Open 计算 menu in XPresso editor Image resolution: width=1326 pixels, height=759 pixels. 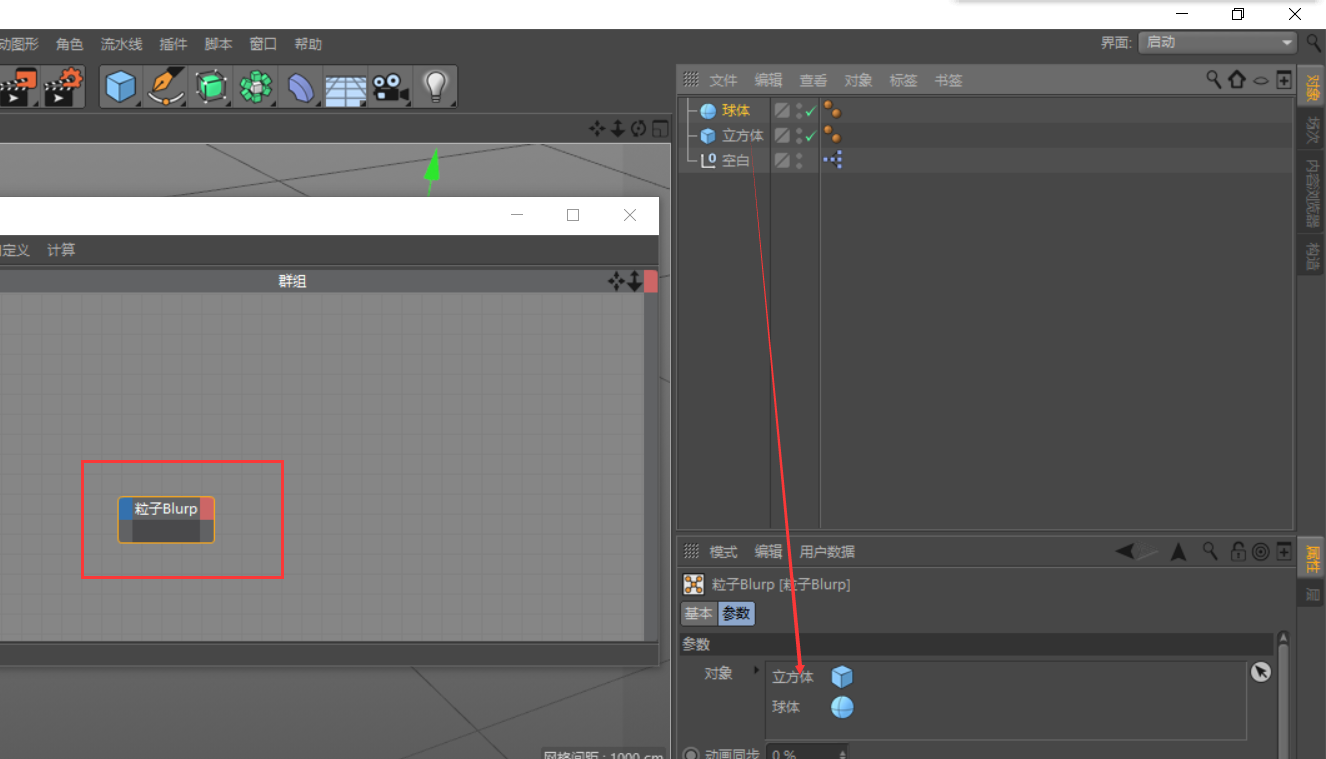click(61, 250)
